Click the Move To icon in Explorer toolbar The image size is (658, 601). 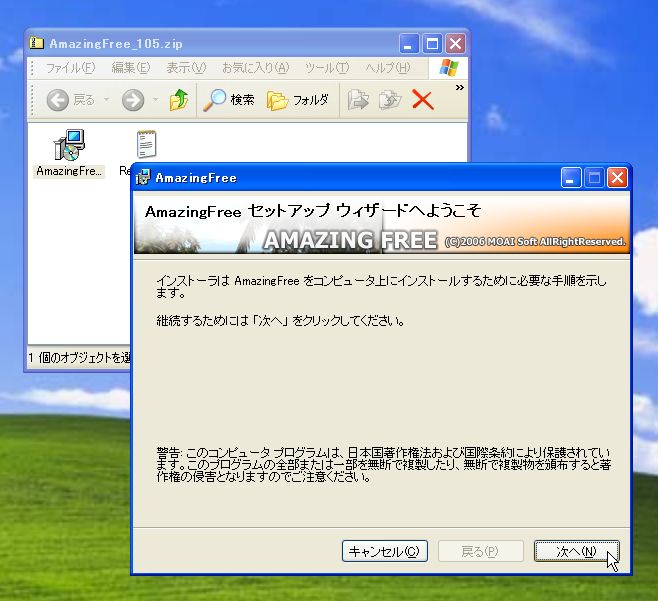point(358,100)
